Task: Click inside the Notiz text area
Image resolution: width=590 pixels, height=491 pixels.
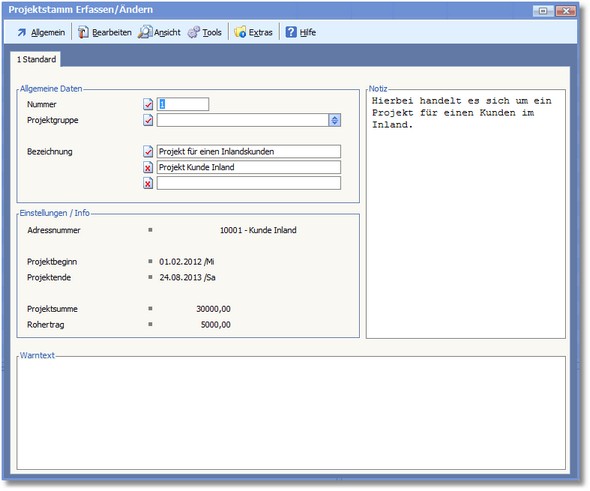Action: pos(466,214)
